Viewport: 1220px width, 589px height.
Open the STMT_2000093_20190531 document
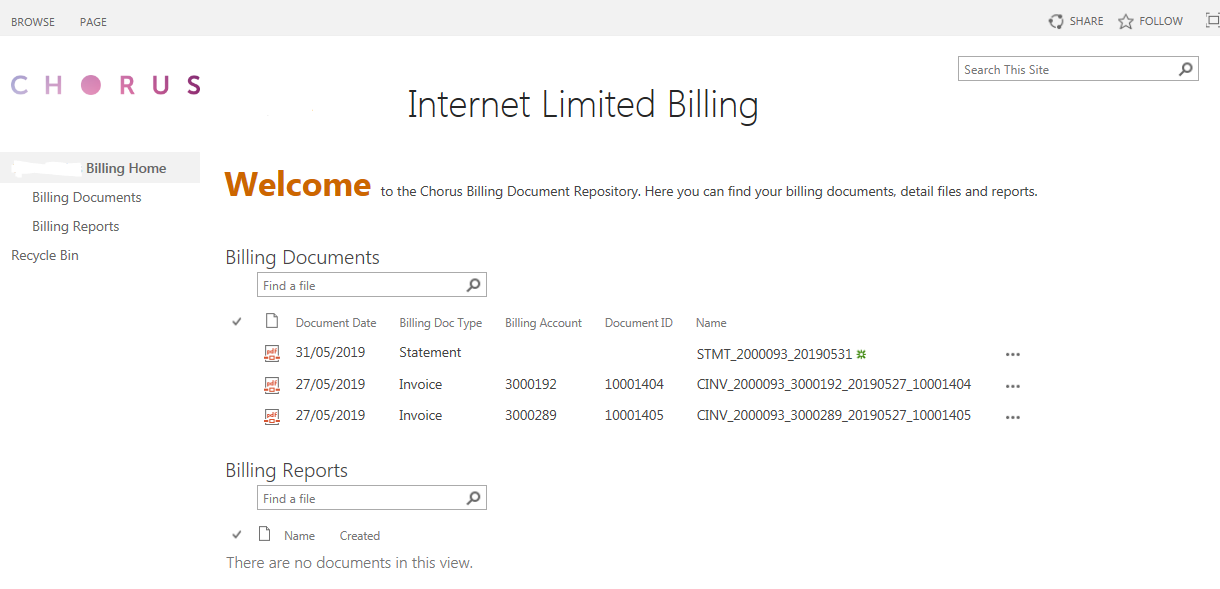pyautogui.click(x=774, y=353)
